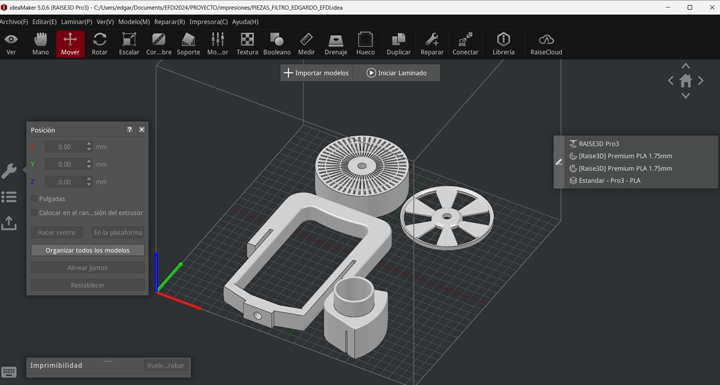
Task: Open the Booleano tool
Action: (277, 44)
